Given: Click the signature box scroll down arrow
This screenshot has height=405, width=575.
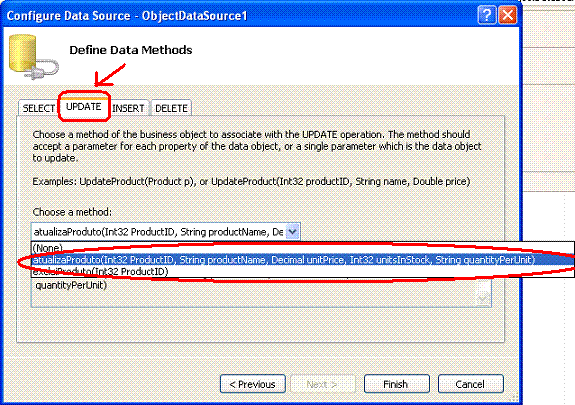Looking at the screenshot, I should click(483, 299).
